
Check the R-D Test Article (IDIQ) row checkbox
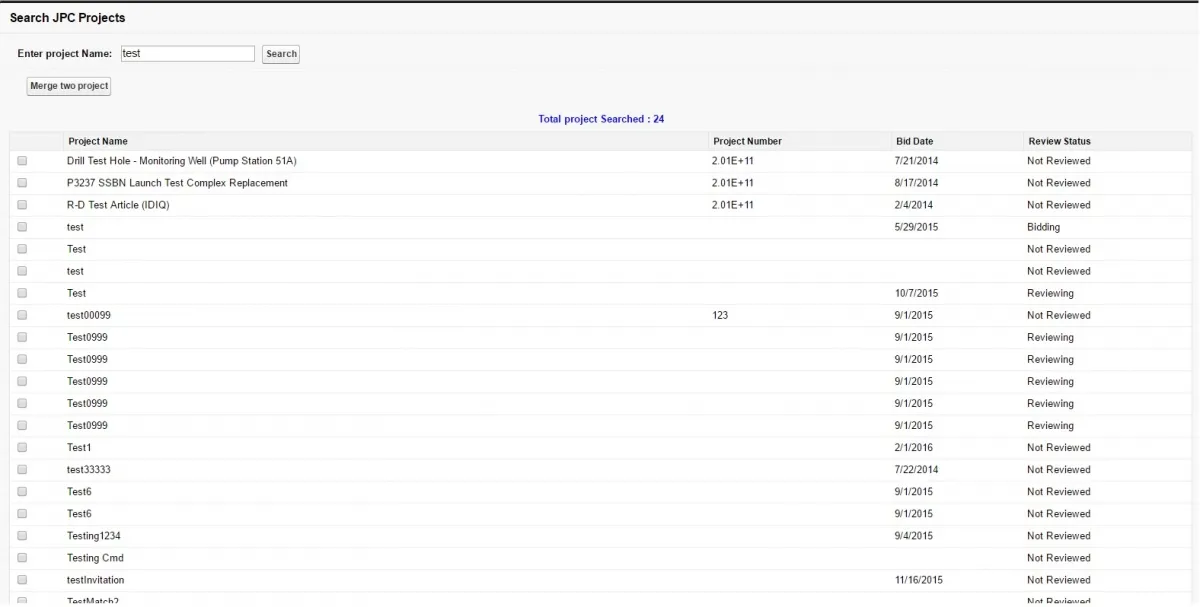point(22,205)
